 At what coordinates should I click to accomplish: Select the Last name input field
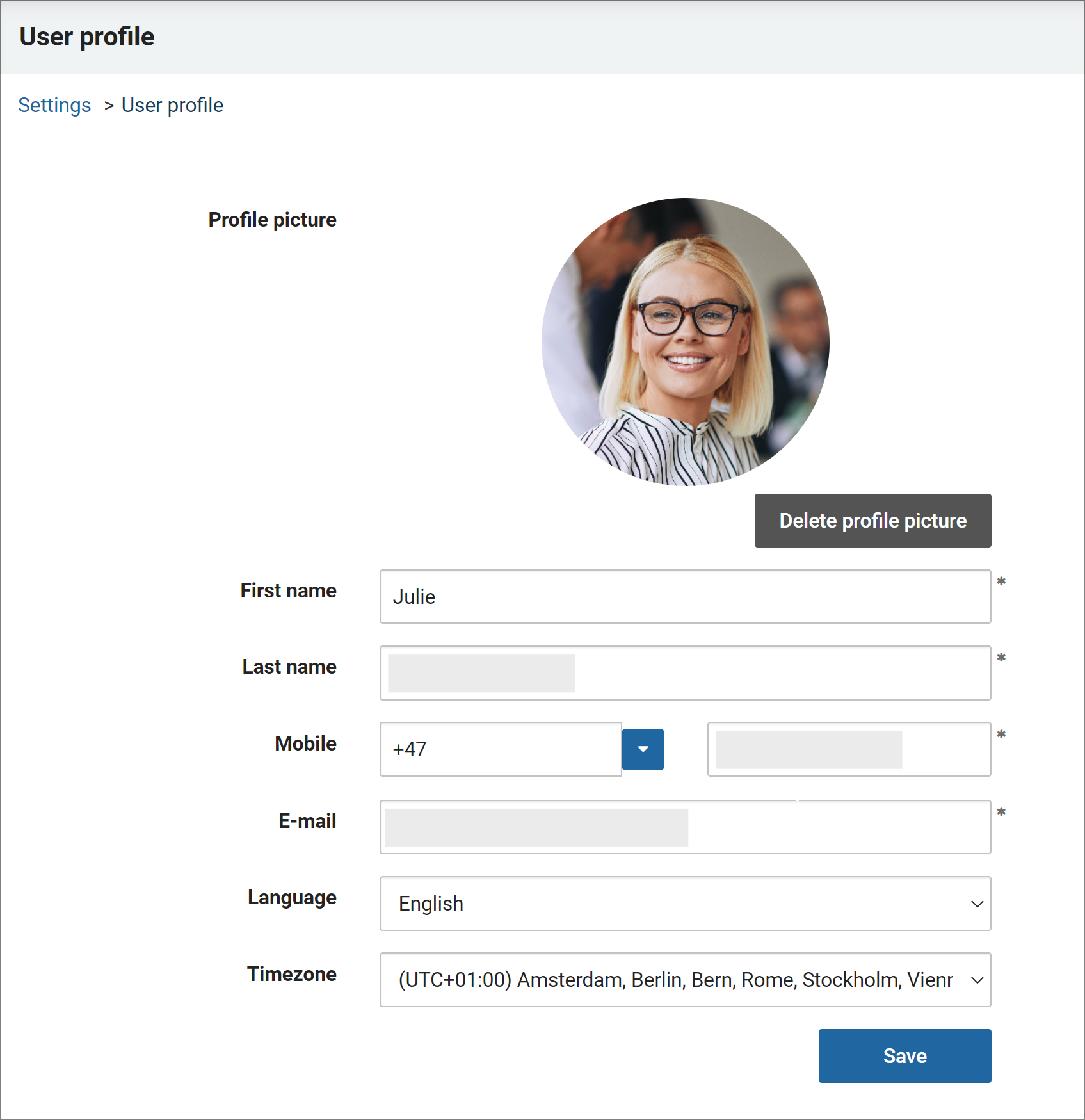pyautogui.click(x=685, y=673)
